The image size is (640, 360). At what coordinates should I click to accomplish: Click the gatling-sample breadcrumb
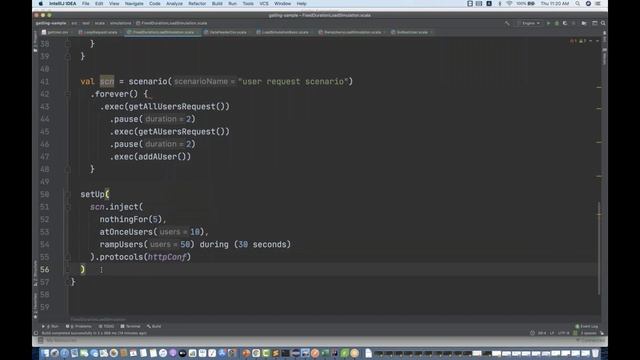point(51,23)
